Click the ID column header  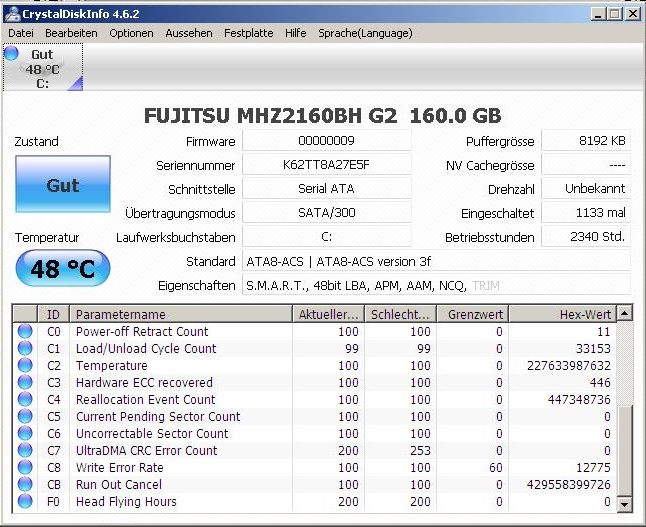pyautogui.click(x=54, y=314)
